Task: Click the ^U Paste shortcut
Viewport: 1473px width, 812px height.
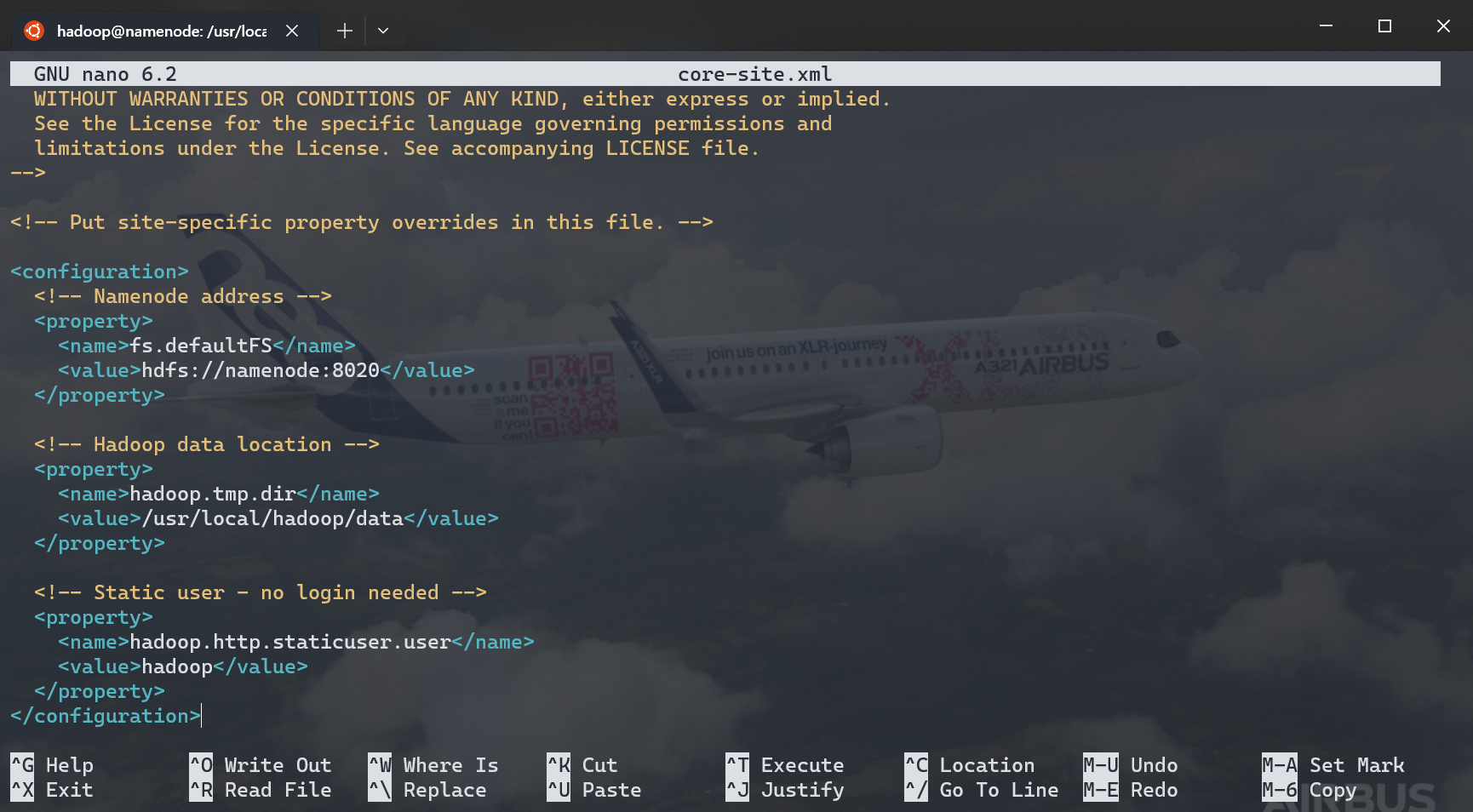Action: (593, 790)
